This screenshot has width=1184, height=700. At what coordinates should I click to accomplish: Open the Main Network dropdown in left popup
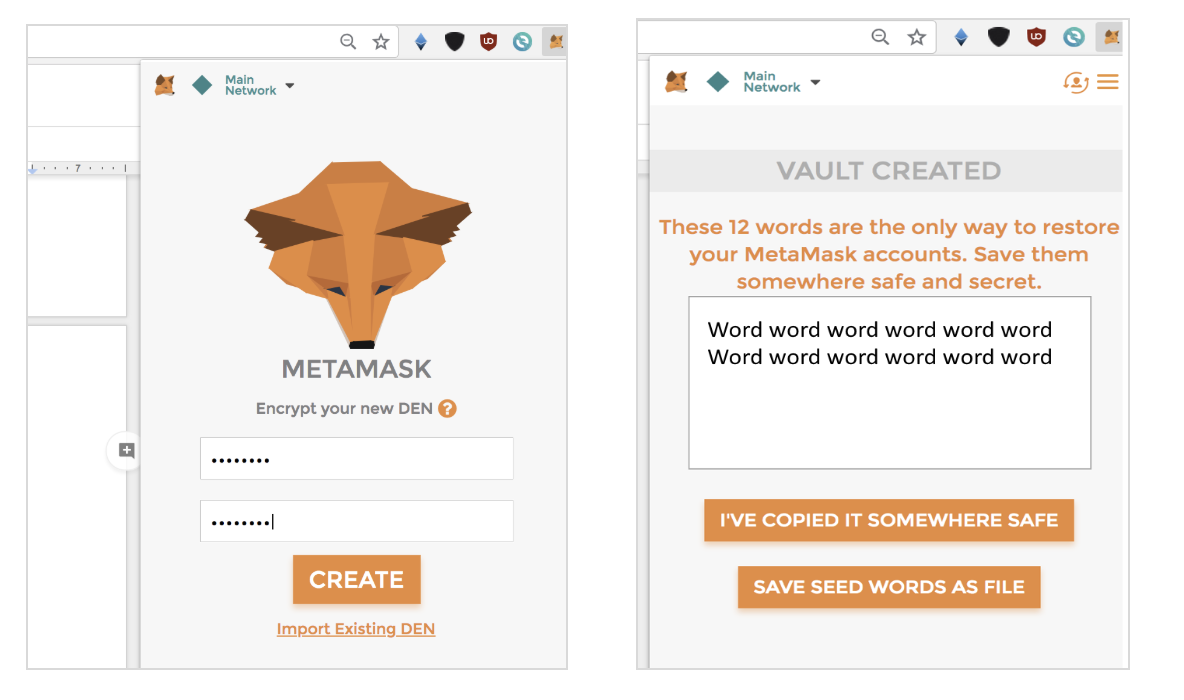pyautogui.click(x=259, y=85)
